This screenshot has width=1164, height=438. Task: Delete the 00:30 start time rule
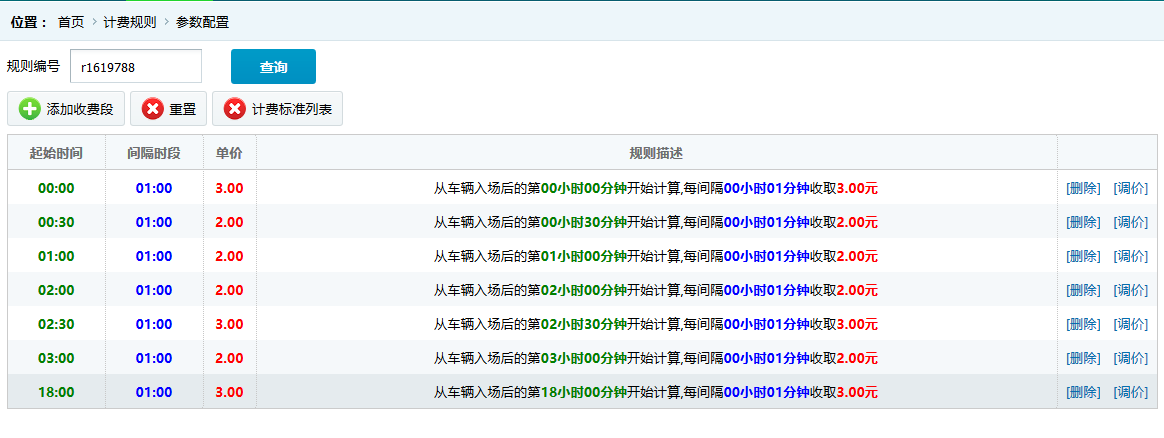(x=1083, y=222)
